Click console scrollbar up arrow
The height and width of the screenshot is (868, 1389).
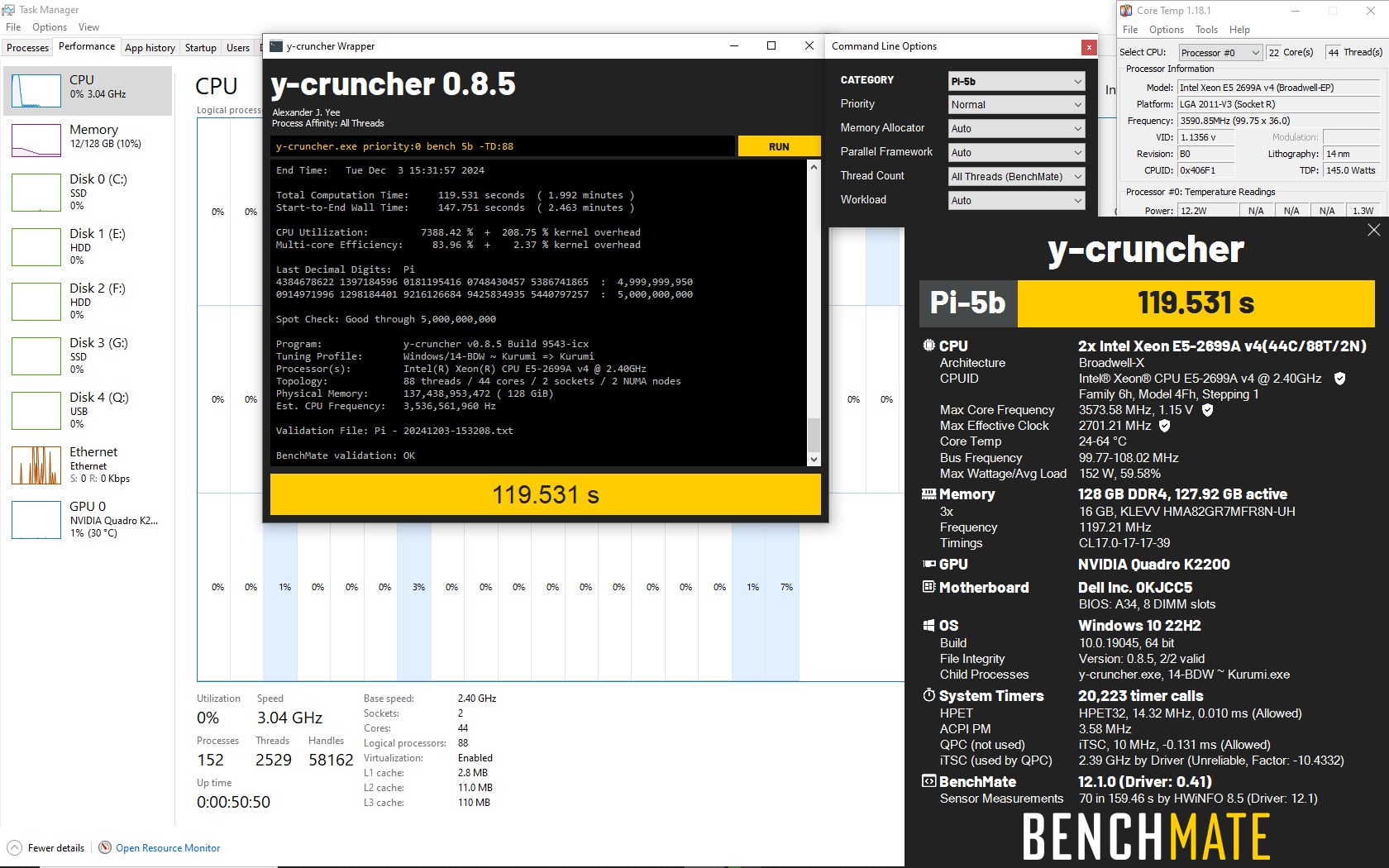tap(814, 167)
